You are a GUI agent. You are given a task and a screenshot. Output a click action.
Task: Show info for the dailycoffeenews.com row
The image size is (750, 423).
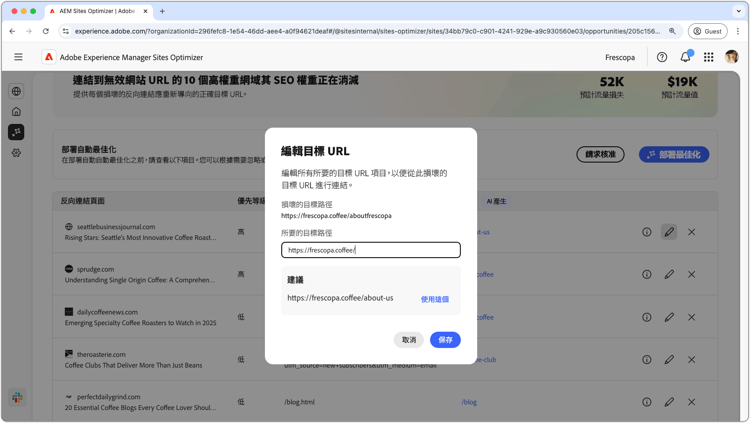647,317
